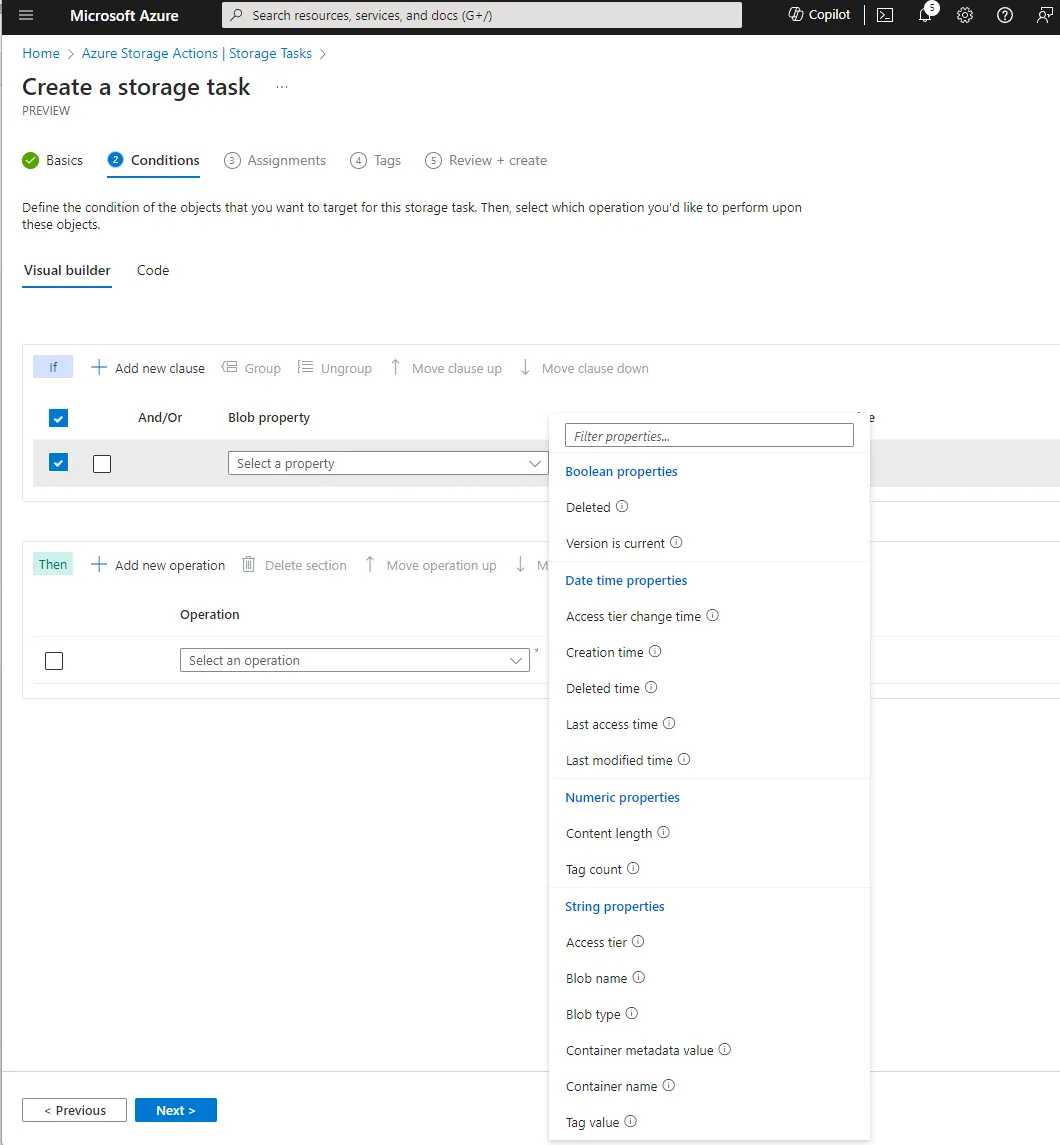
Task: Go to Review + create step
Action: click(486, 160)
